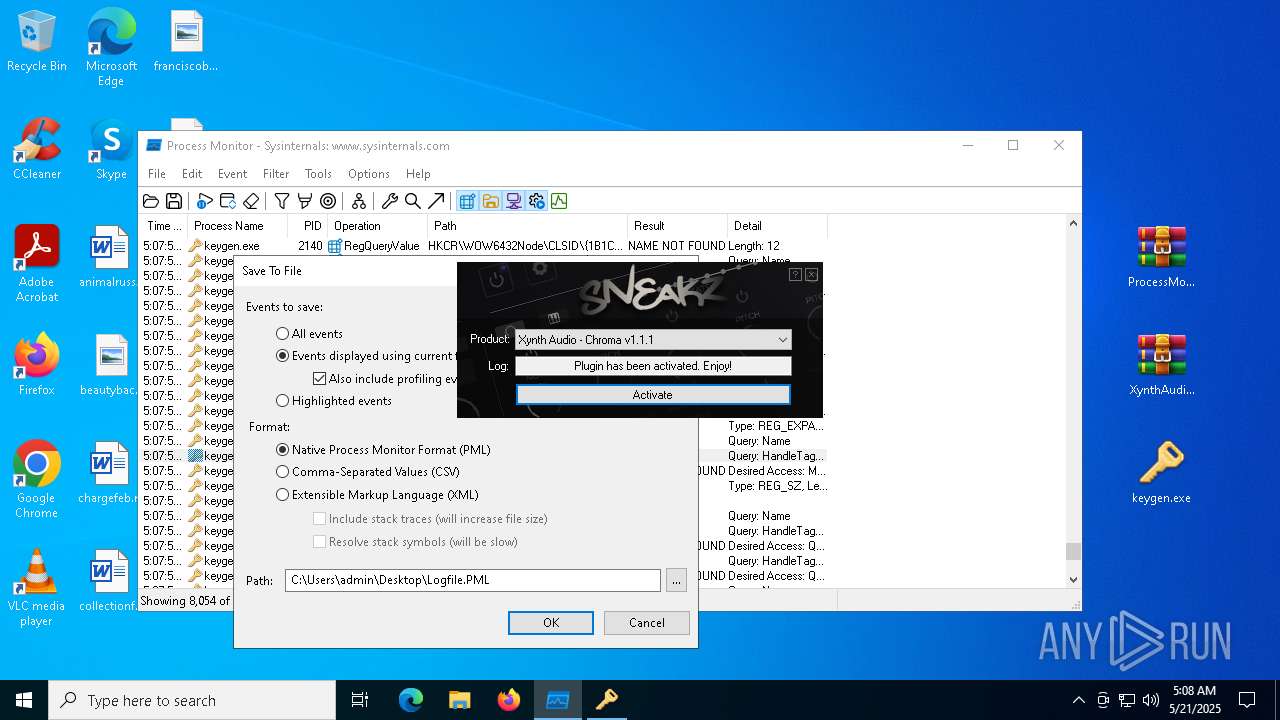Click Microsoft Edge taskbar icon
This screenshot has width=1280, height=720.
(x=411, y=700)
